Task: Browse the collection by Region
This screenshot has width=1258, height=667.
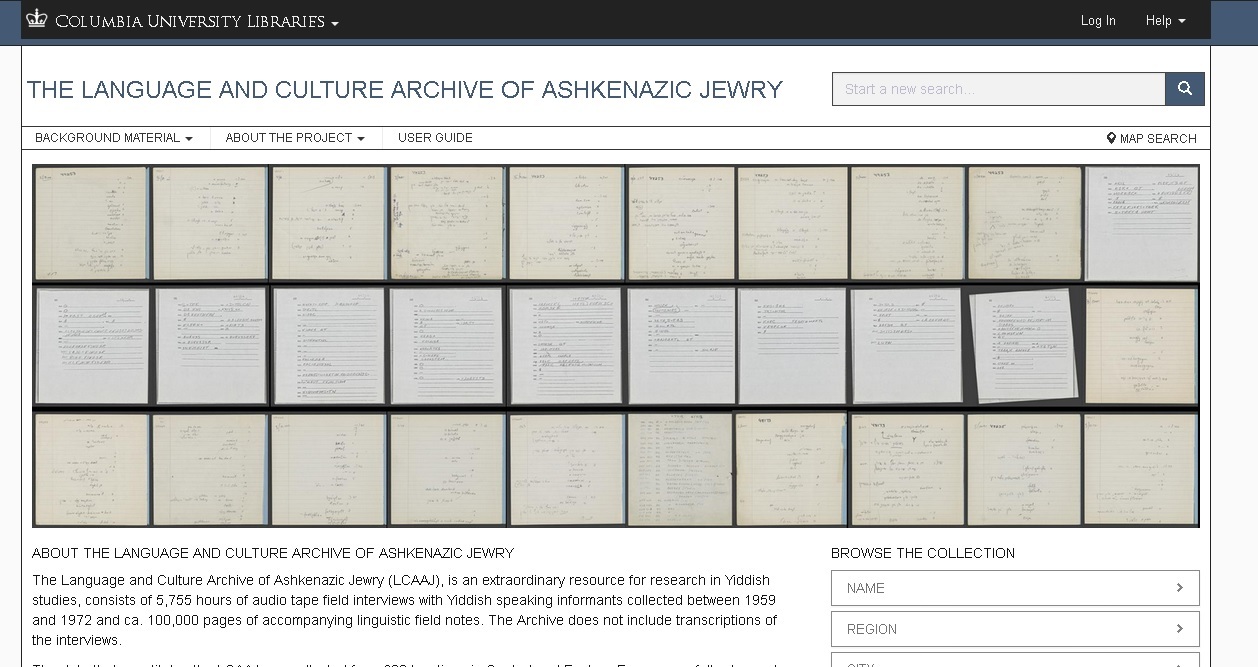Action: 1015,629
